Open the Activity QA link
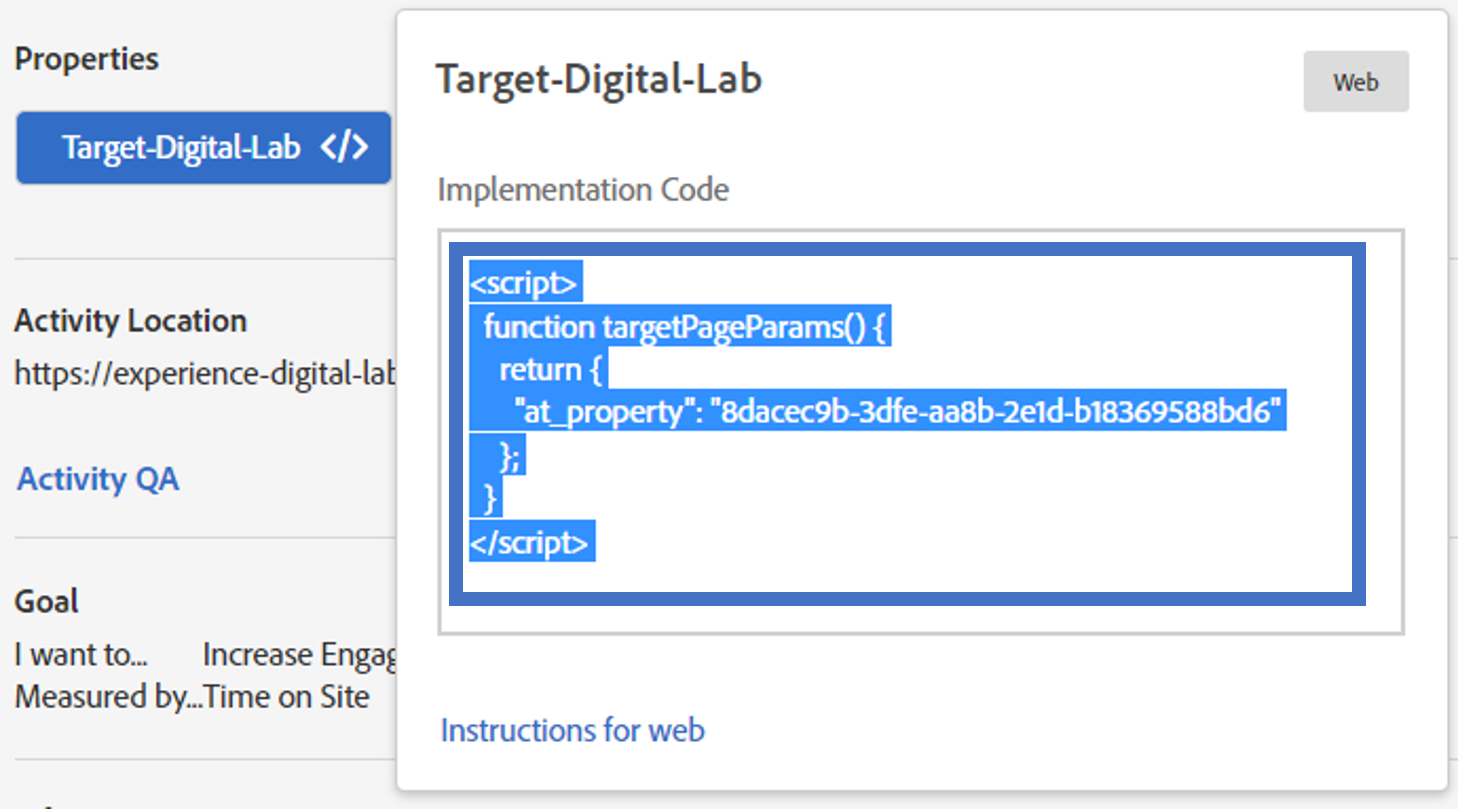 pos(98,479)
